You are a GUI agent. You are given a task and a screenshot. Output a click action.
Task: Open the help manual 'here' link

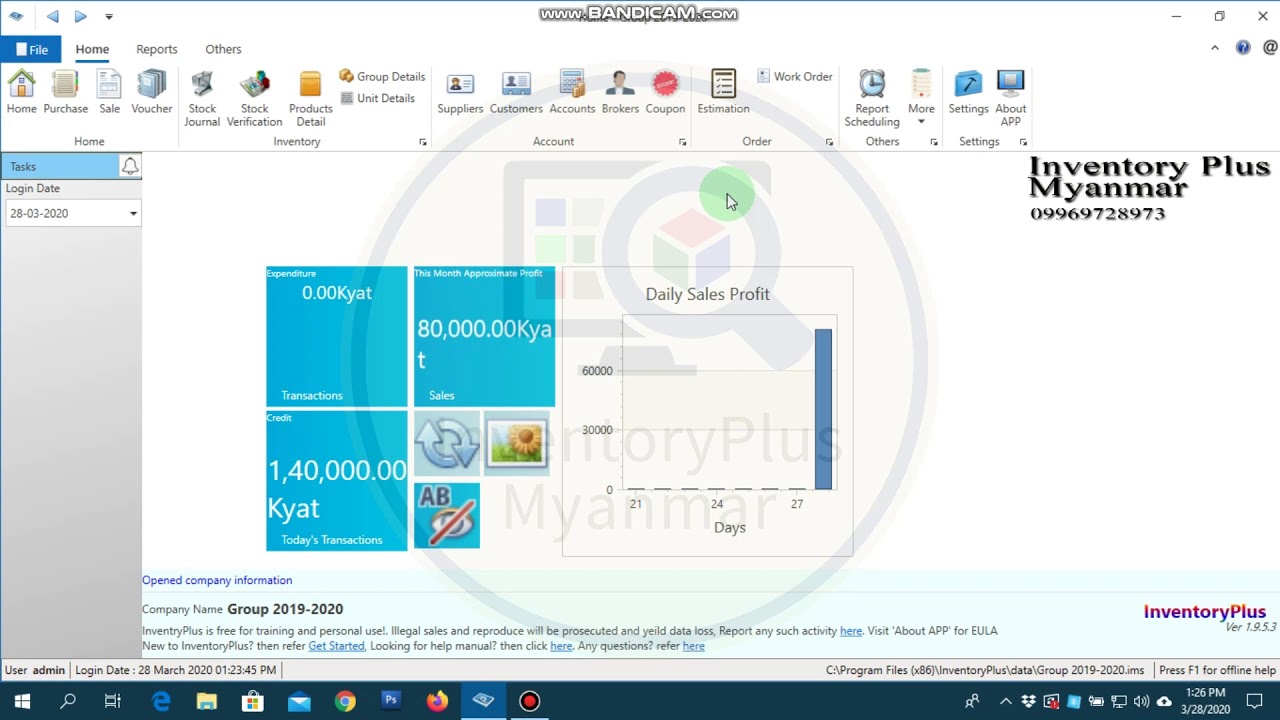coord(561,646)
